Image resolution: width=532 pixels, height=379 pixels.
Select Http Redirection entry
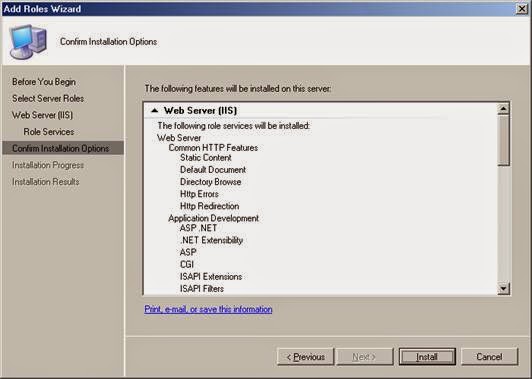(x=209, y=206)
